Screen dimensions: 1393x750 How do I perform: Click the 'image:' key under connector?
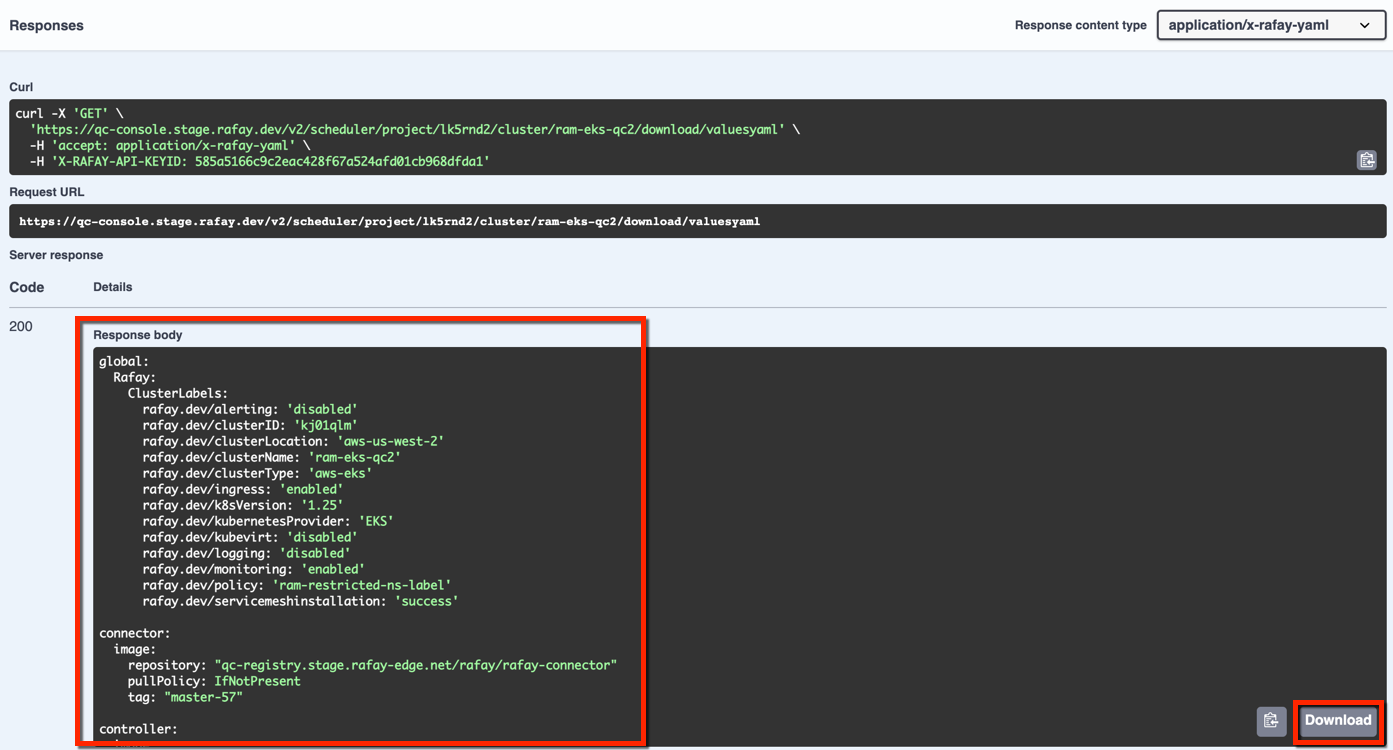[x=135, y=650]
